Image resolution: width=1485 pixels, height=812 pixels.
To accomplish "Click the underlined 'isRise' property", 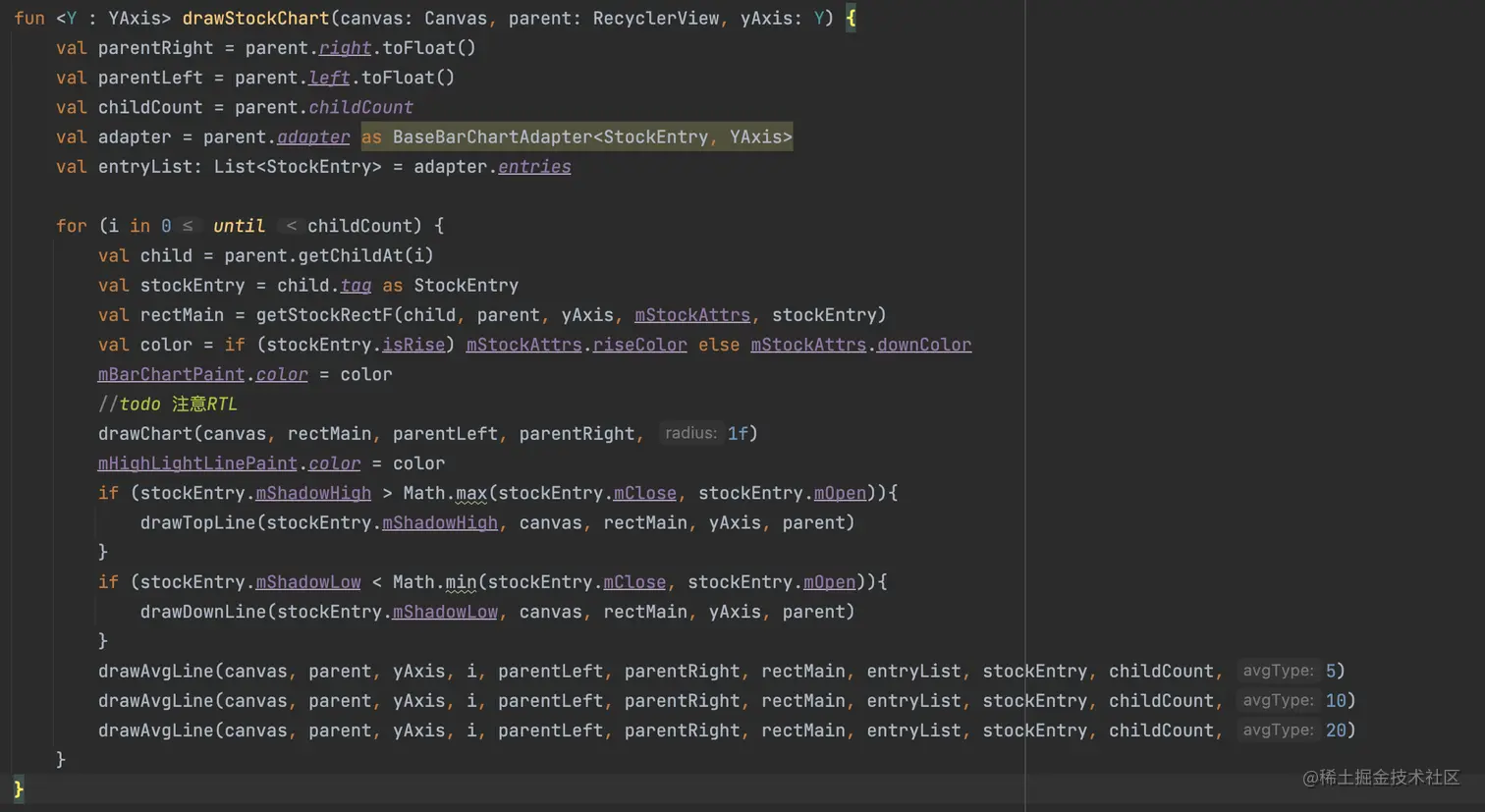I will point(413,345).
